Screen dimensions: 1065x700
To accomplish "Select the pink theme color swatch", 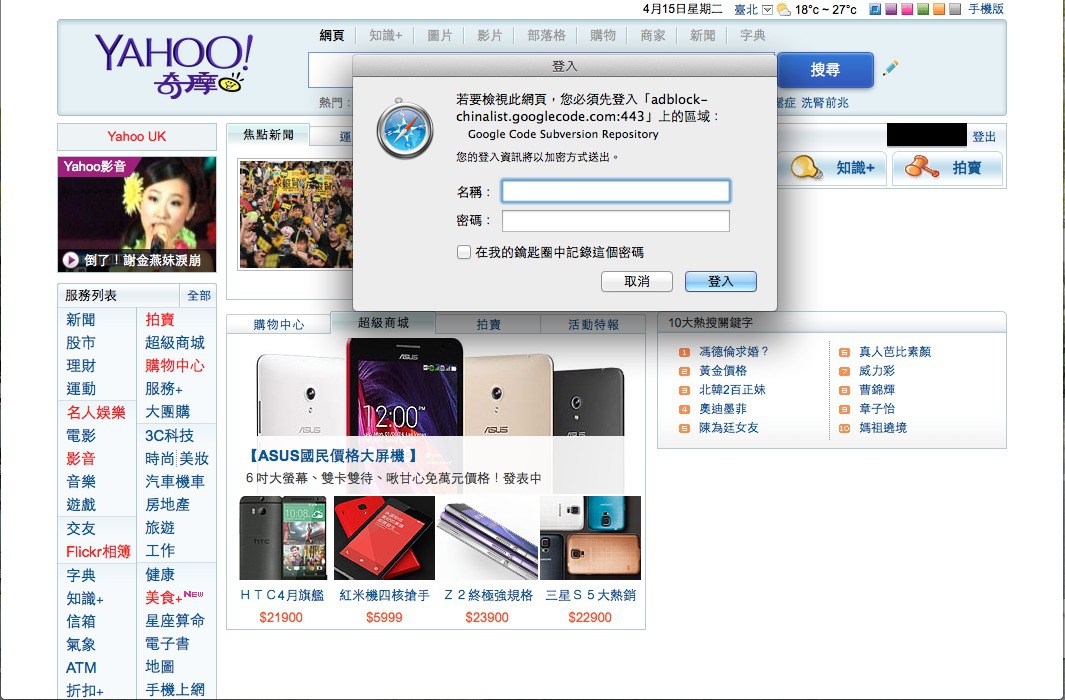I will [907, 9].
